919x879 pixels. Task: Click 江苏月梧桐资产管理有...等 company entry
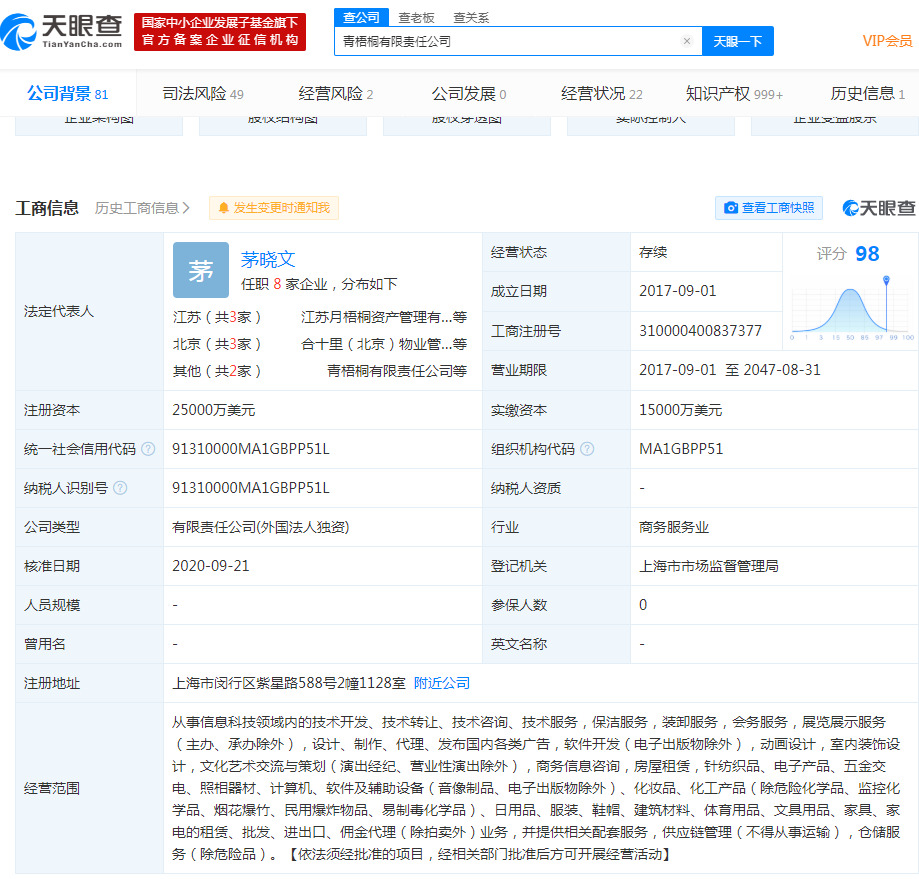point(384,317)
